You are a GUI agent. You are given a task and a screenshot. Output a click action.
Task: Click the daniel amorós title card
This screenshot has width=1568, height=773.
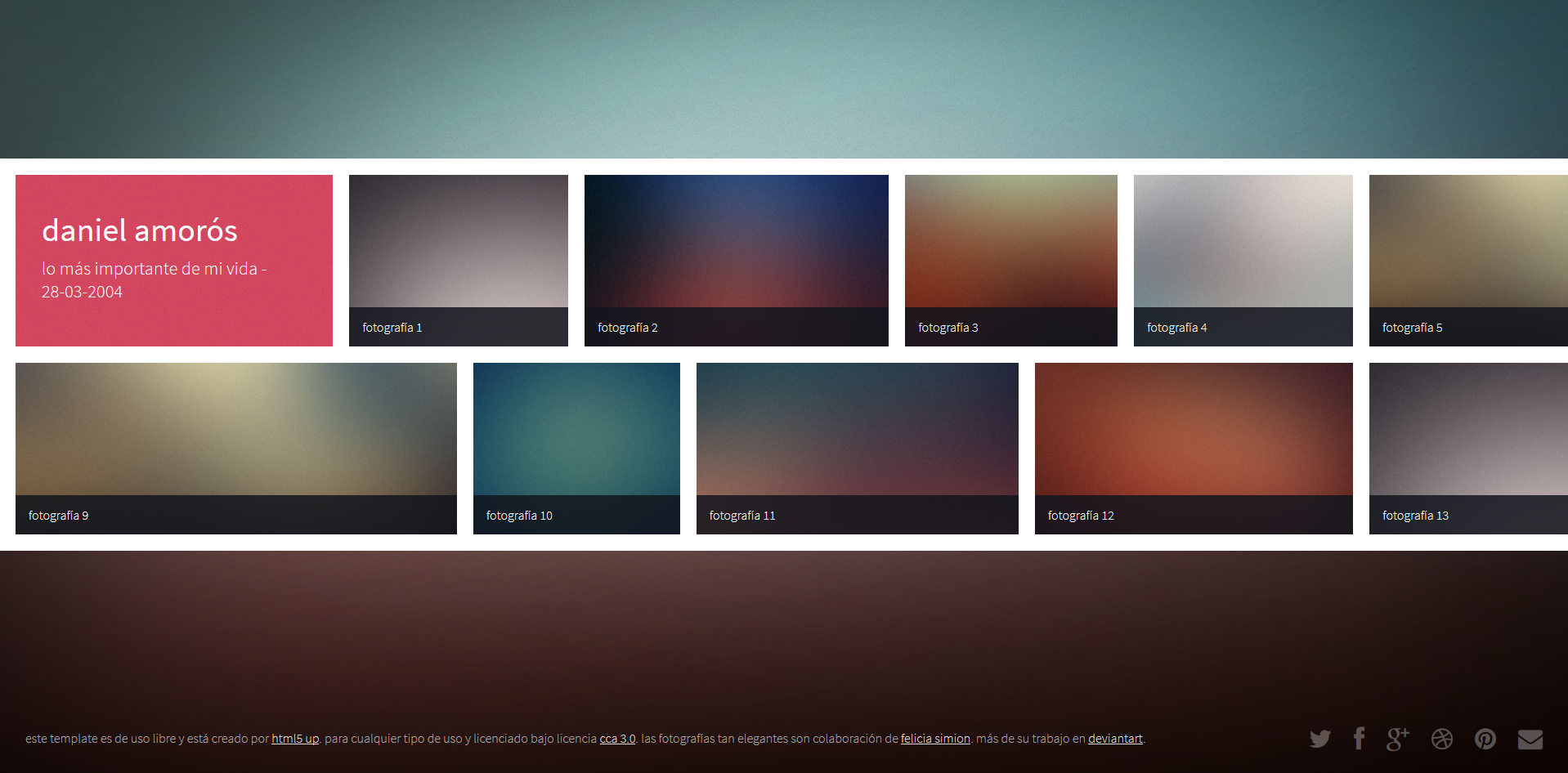point(173,260)
